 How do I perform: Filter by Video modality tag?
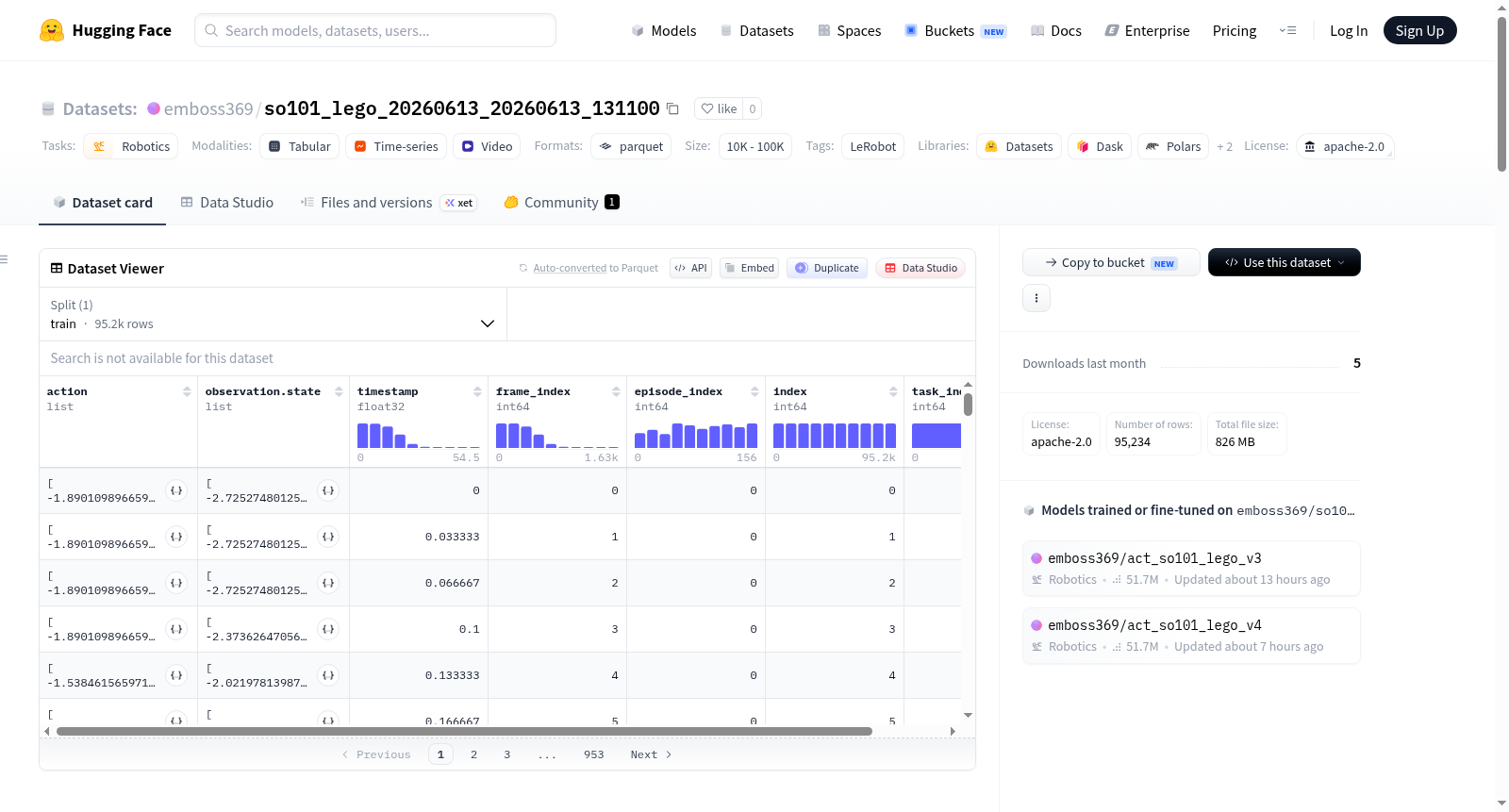click(x=487, y=146)
